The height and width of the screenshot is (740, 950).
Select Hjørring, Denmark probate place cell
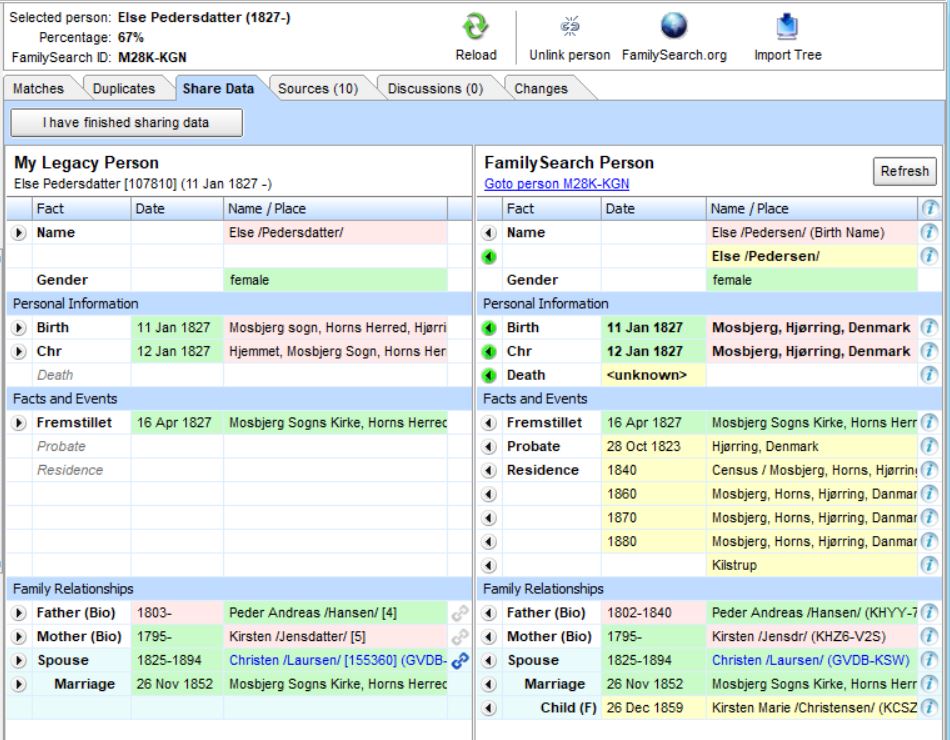tap(811, 447)
